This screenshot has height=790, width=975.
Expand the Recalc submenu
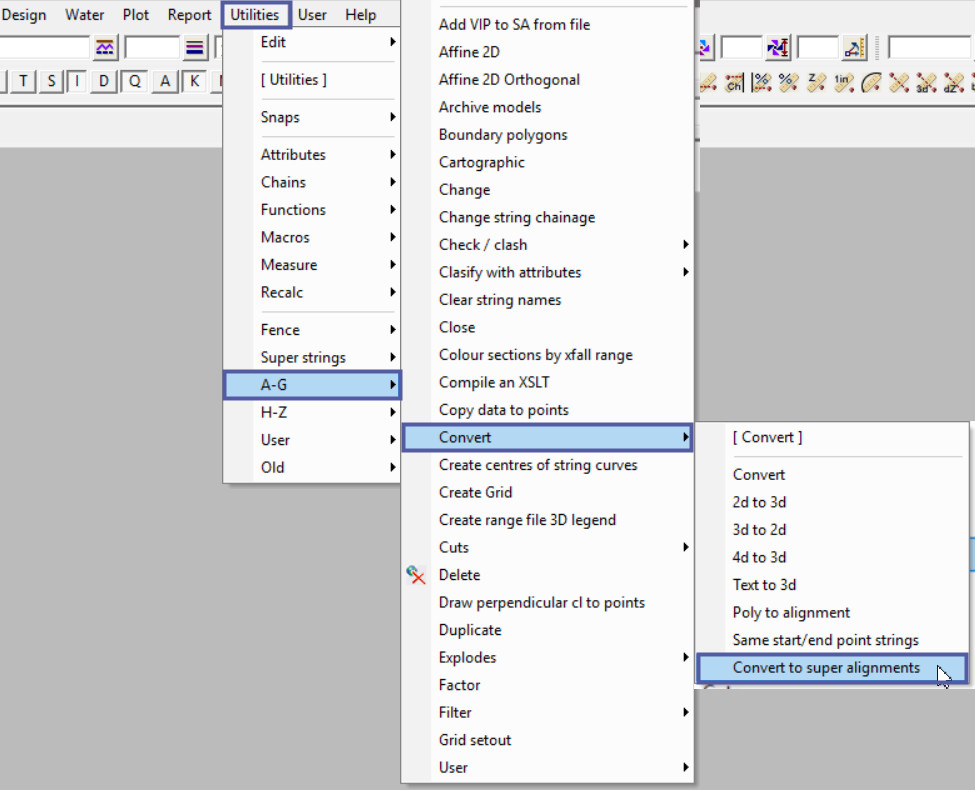click(x=312, y=292)
